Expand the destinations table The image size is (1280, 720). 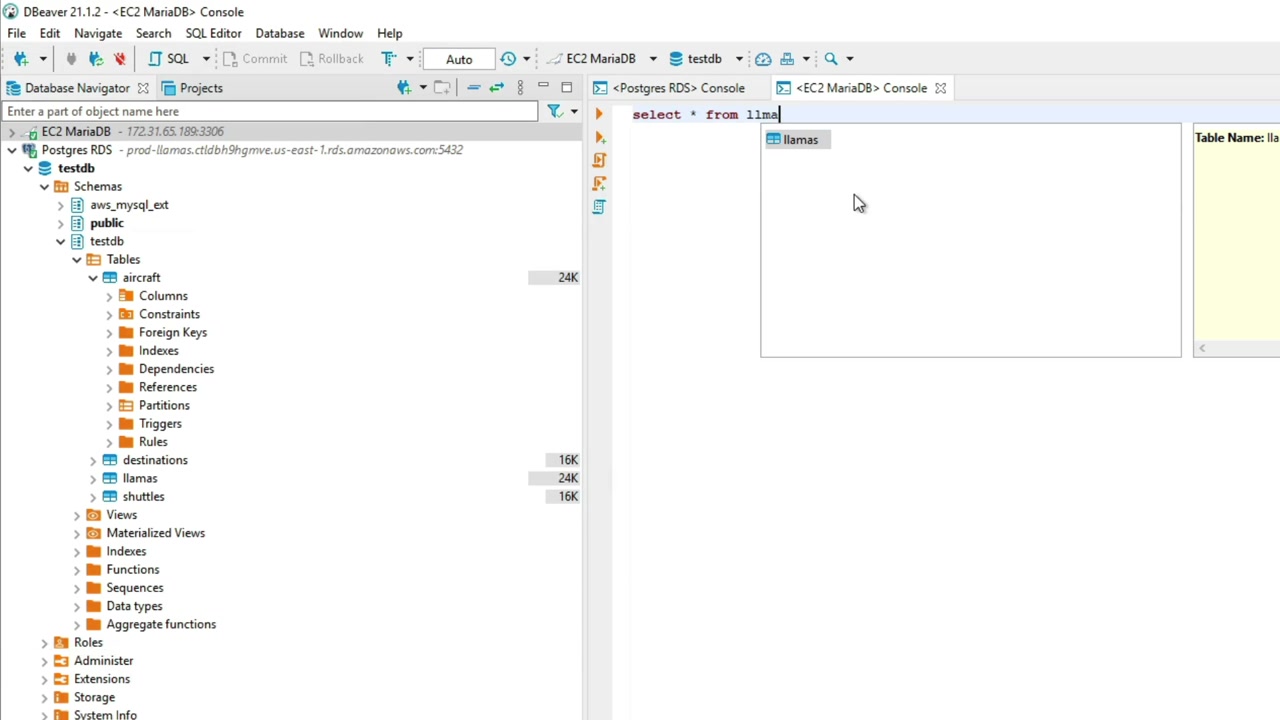[93, 460]
